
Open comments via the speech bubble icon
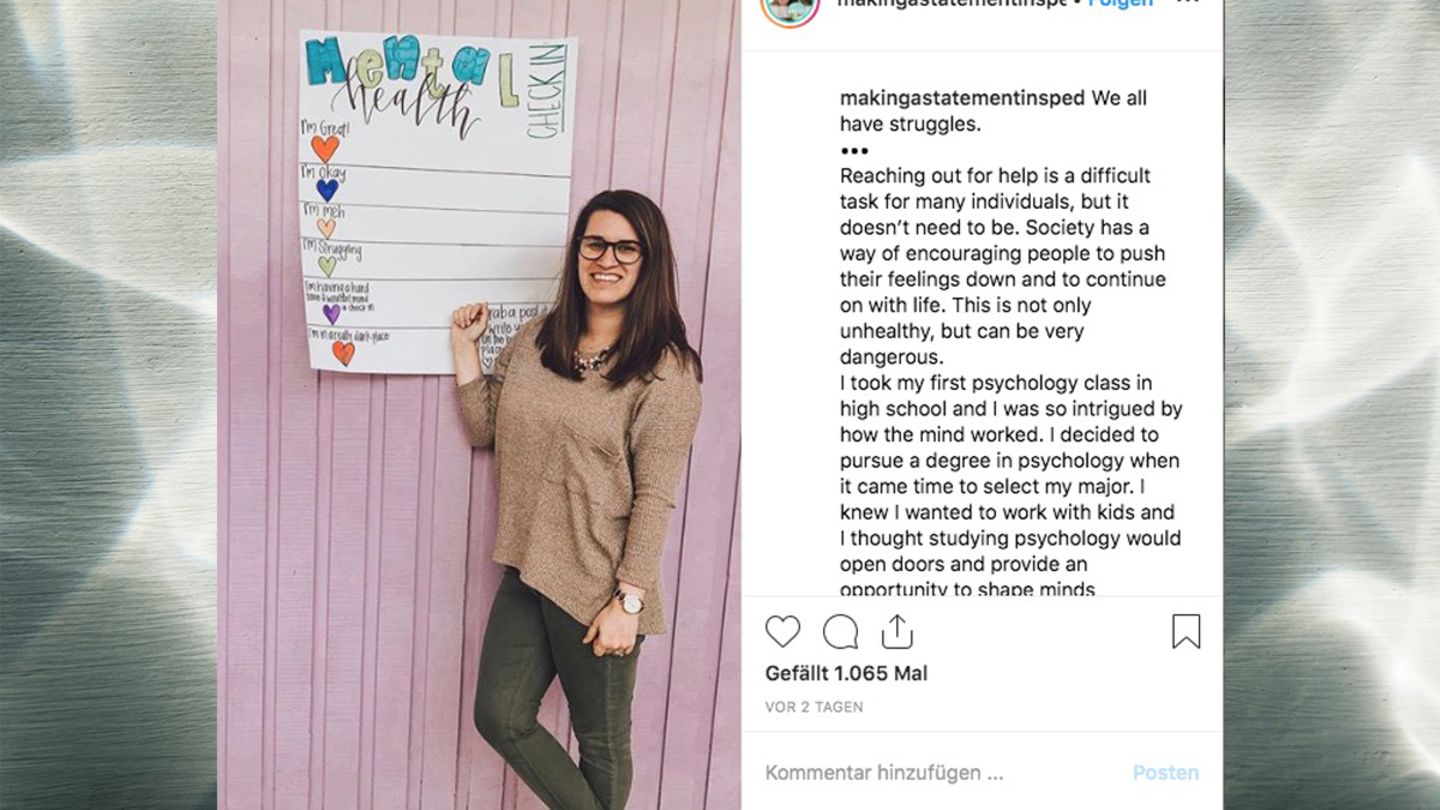coord(840,632)
